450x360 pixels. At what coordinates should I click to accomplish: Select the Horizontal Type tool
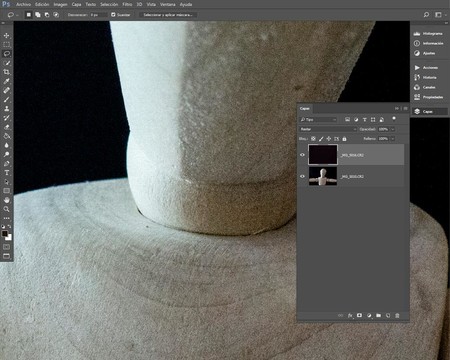(x=6, y=173)
